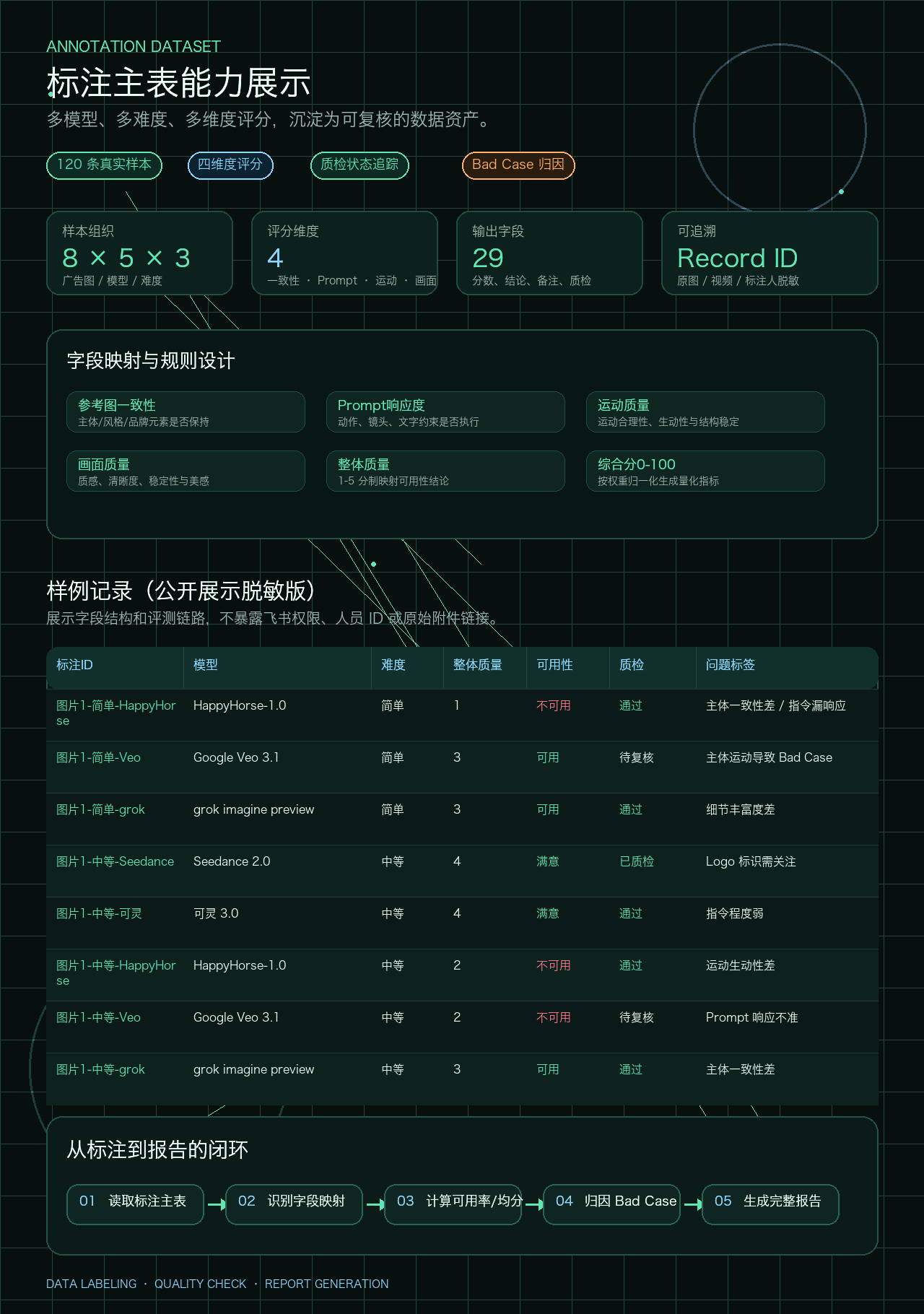Click the Prompt响应度 rule card

445,412
